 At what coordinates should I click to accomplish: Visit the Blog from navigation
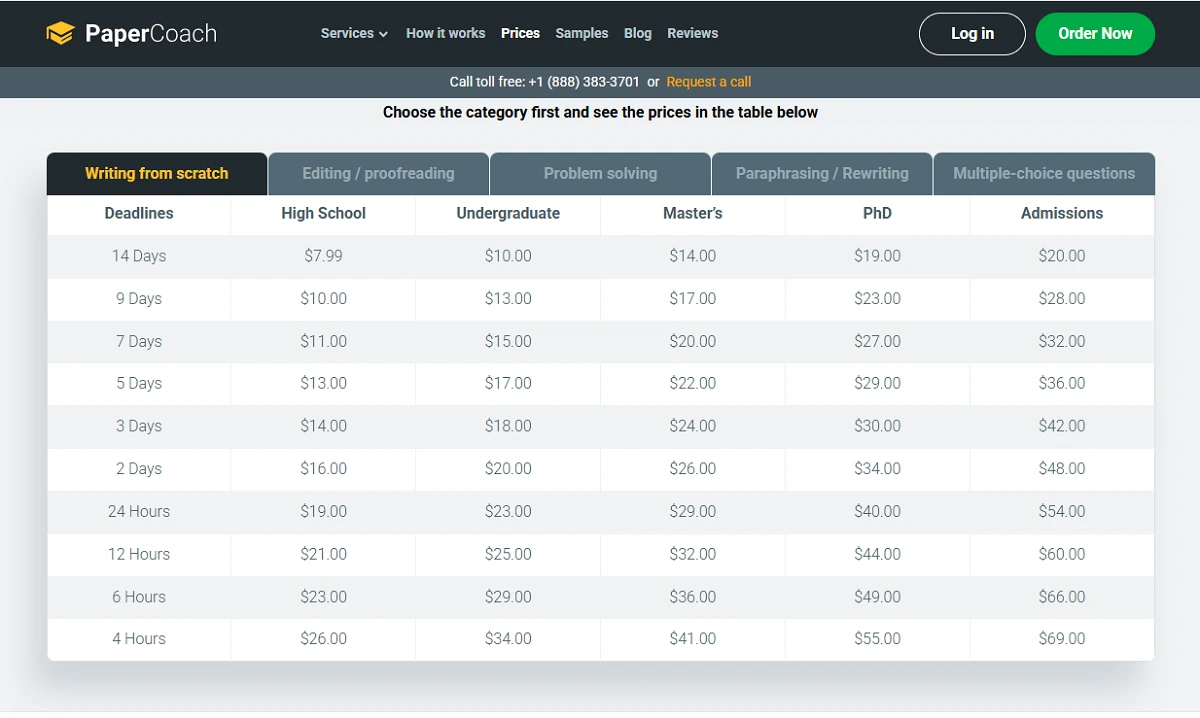(637, 33)
